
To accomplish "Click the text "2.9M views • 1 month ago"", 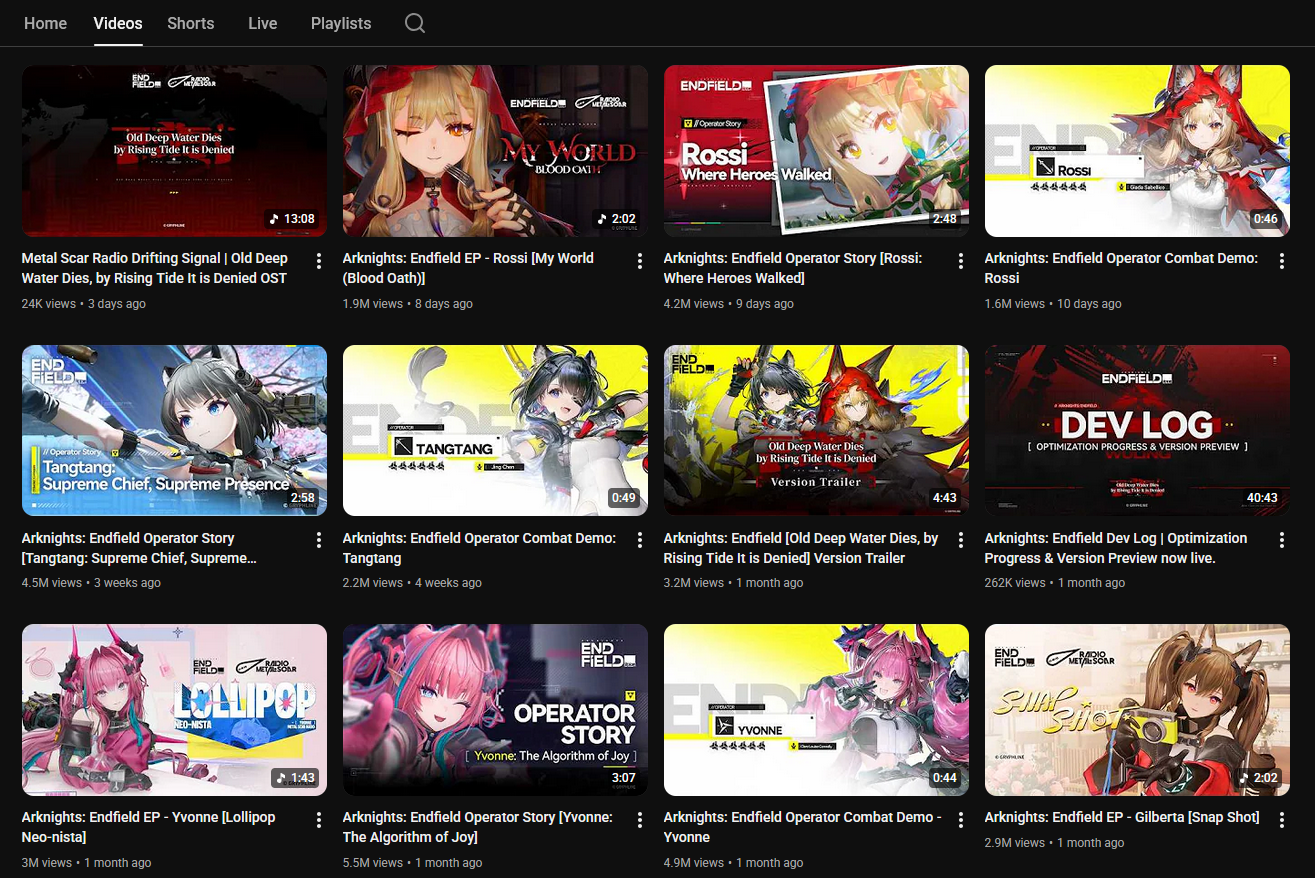I will pos(1054,844).
